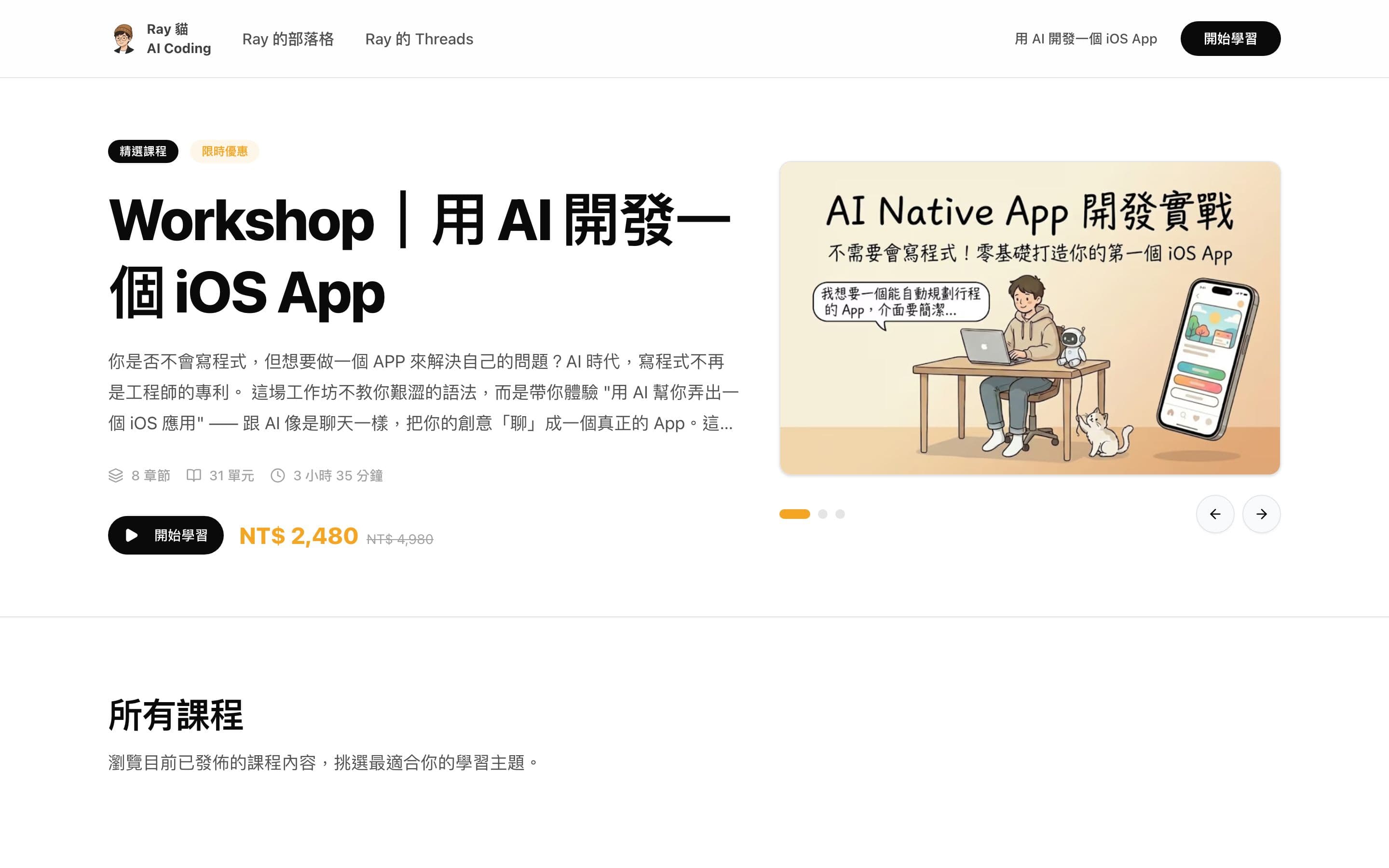Click the layers icon beside 8 章節
1389x868 pixels.
116,475
